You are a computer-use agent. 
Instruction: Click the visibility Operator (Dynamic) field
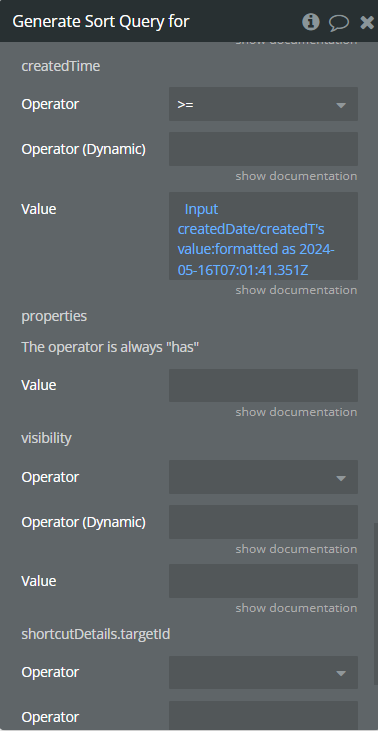[263, 522]
